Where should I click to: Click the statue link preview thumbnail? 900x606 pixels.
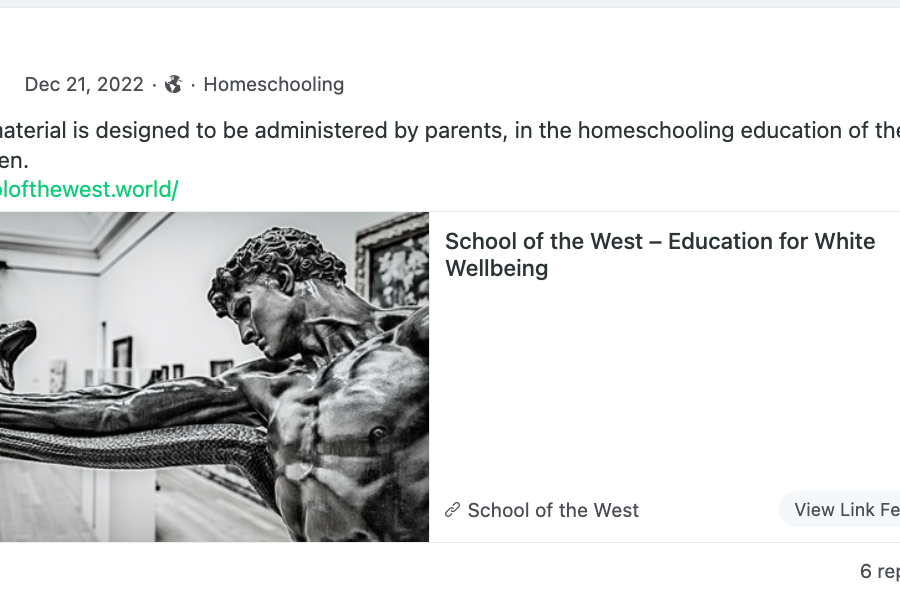tap(214, 376)
